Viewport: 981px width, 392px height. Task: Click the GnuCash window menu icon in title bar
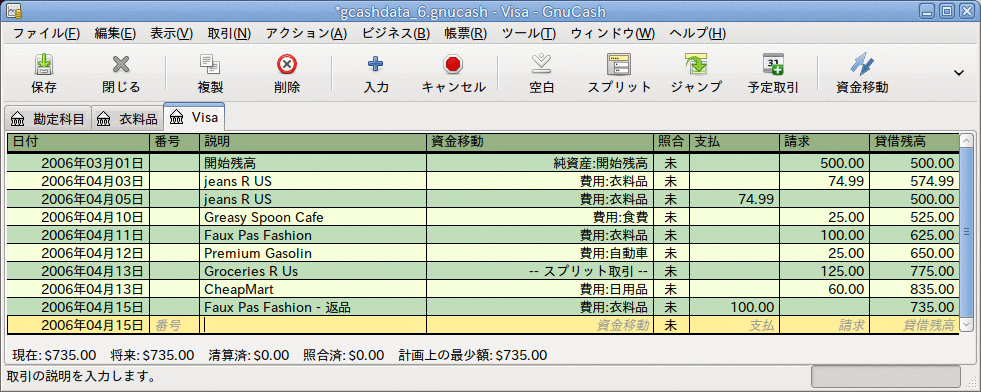(x=15, y=11)
